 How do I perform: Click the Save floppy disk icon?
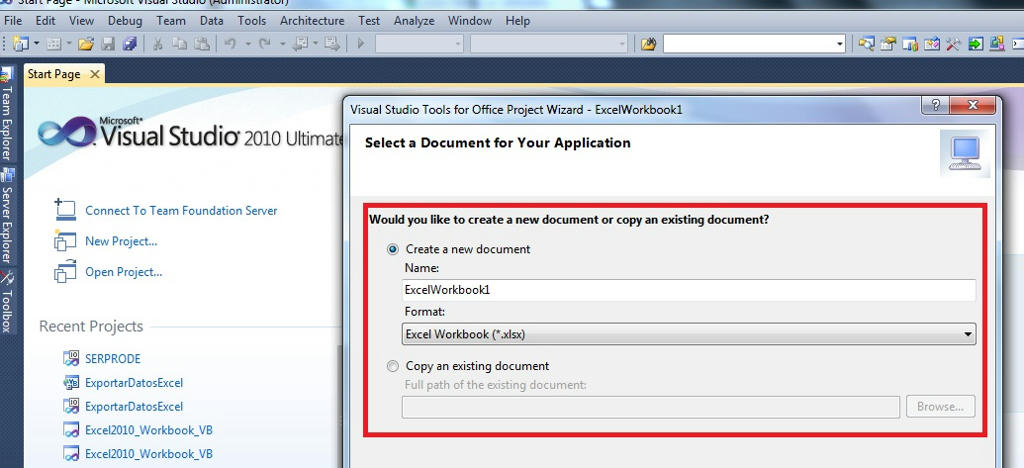click(108, 44)
